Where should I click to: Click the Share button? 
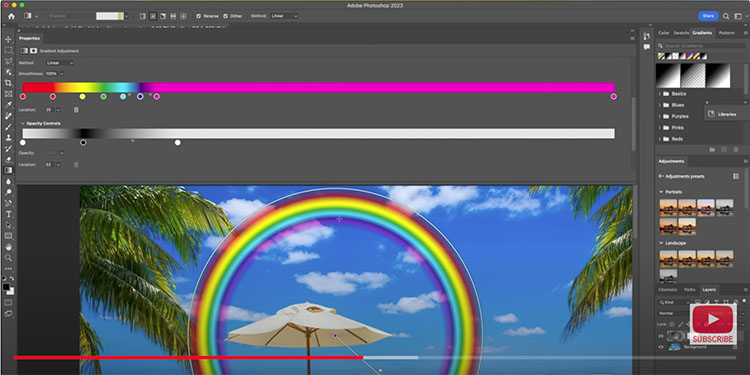[708, 16]
